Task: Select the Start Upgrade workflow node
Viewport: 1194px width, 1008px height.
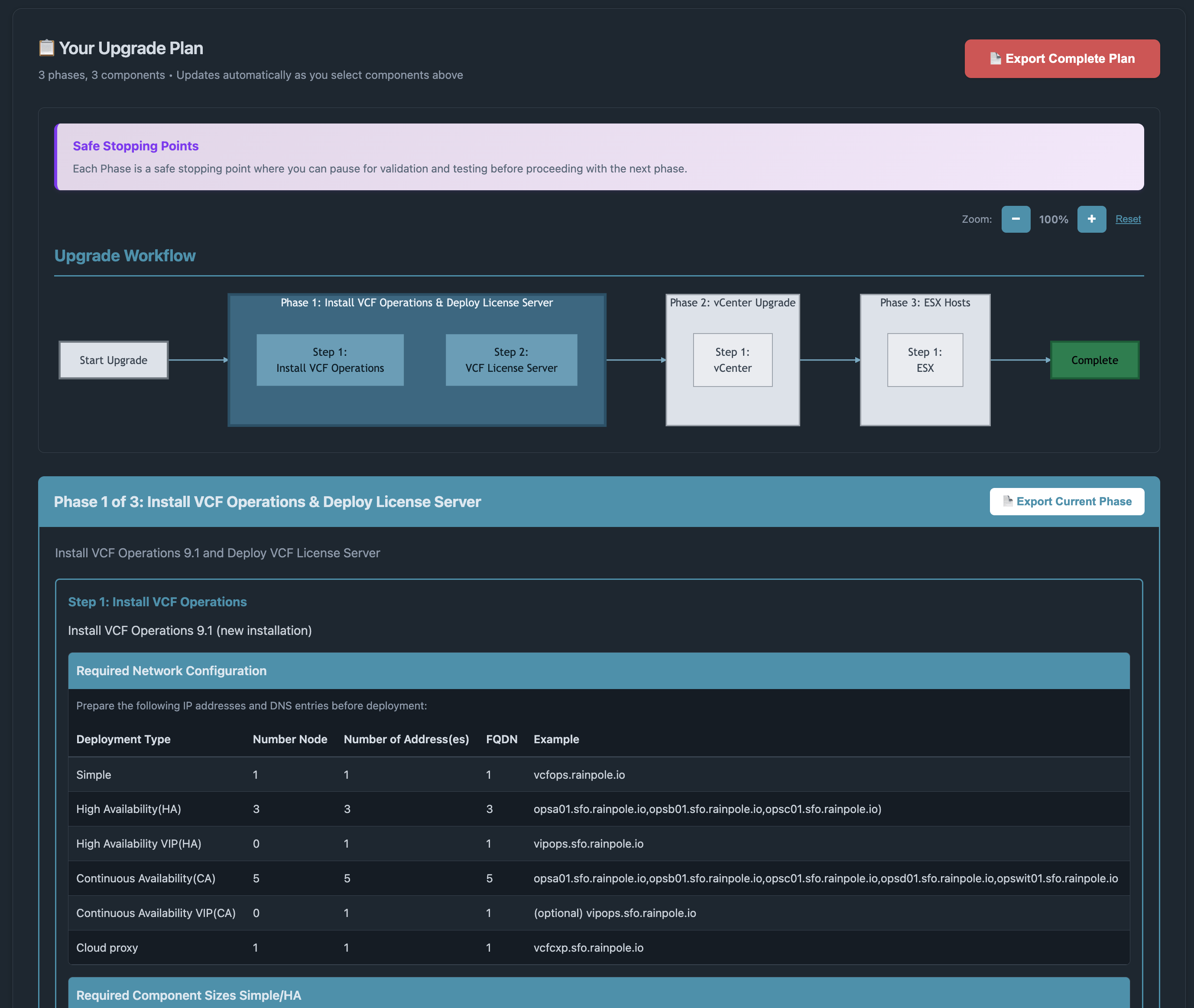Action: coord(114,360)
